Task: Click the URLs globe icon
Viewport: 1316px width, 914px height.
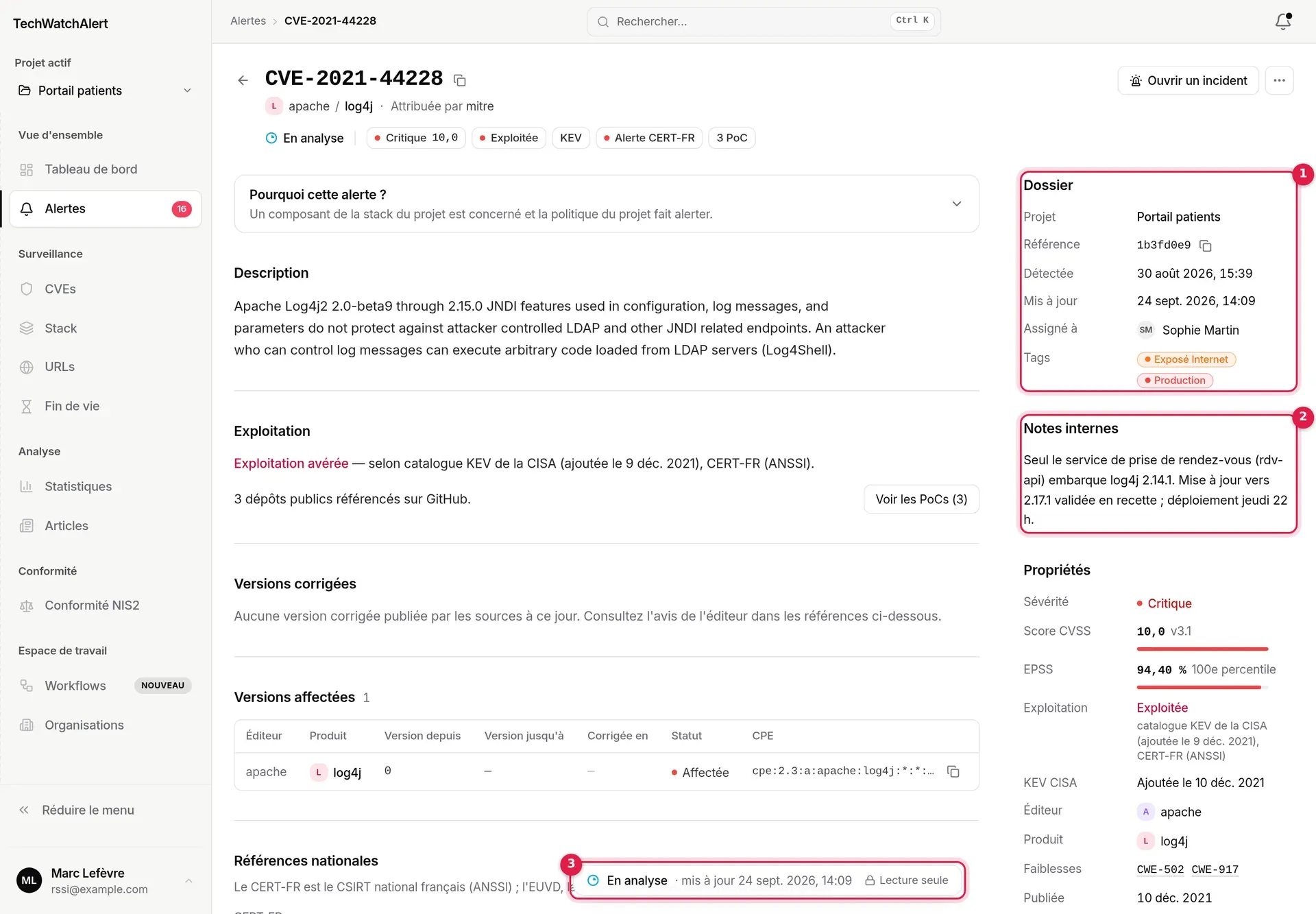Action: 27,367
